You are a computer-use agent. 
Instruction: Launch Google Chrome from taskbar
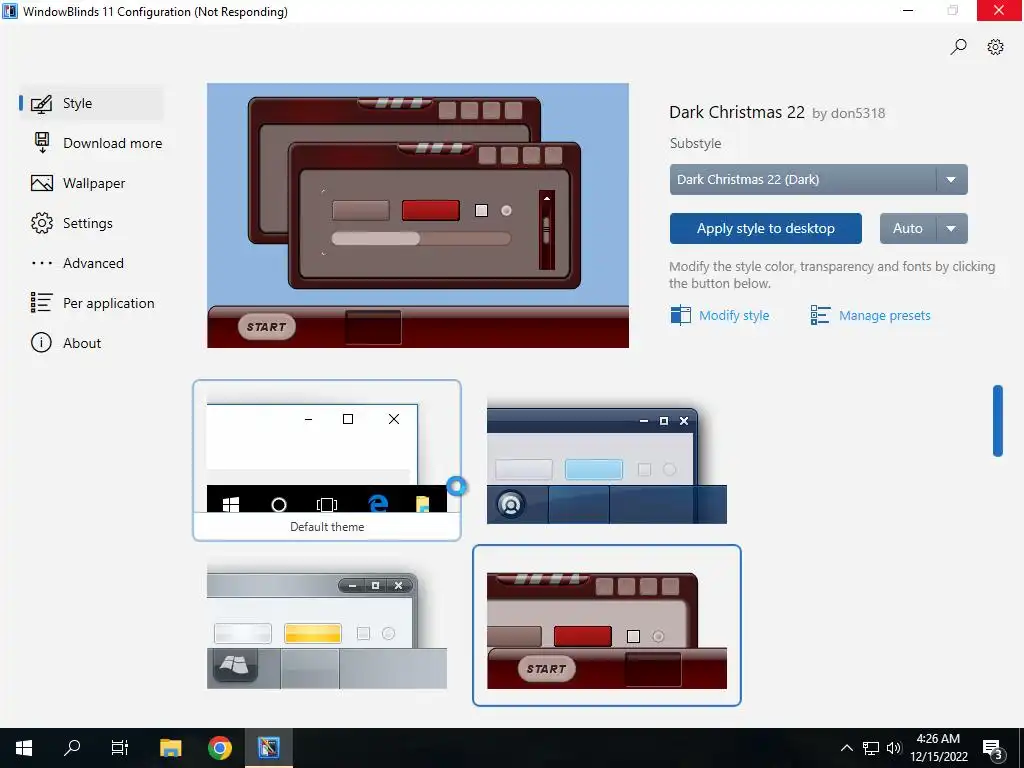(x=220, y=748)
